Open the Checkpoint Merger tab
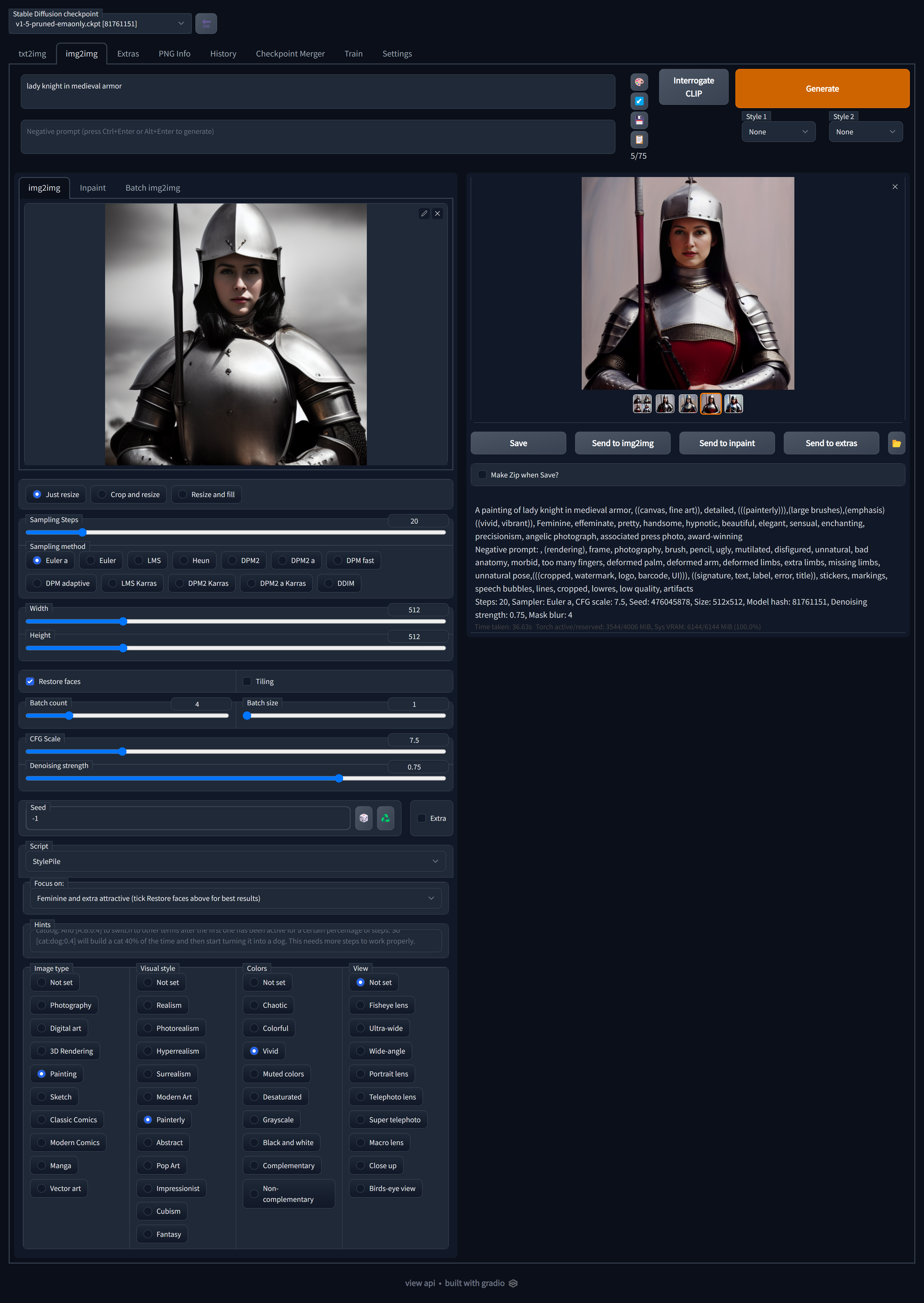The width and height of the screenshot is (924, 1303). point(290,54)
